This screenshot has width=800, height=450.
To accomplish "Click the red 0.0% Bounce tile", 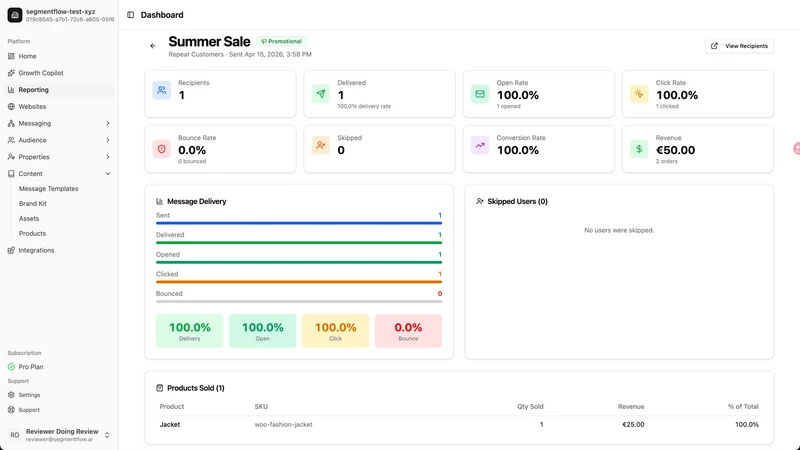I will [408, 331].
